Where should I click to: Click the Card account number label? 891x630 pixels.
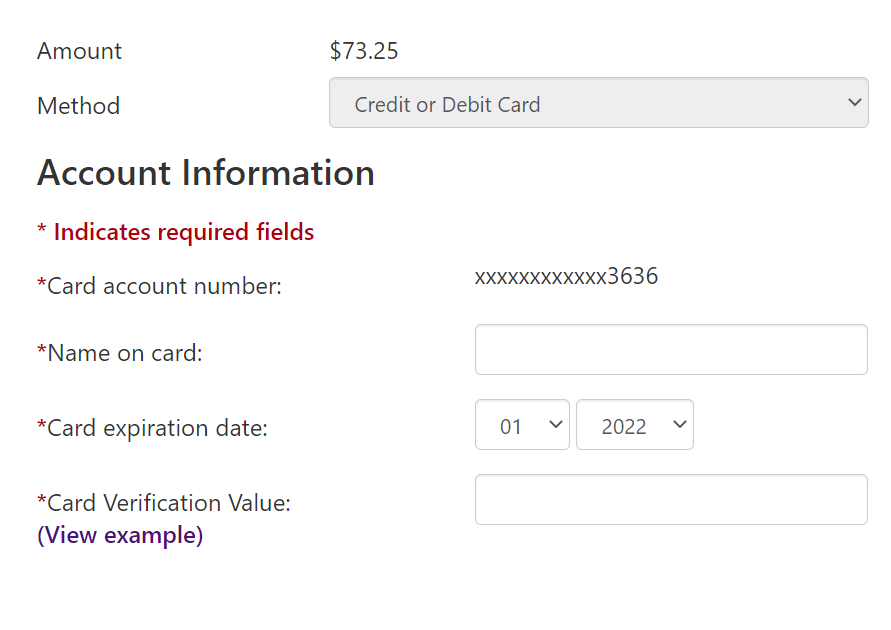159,286
